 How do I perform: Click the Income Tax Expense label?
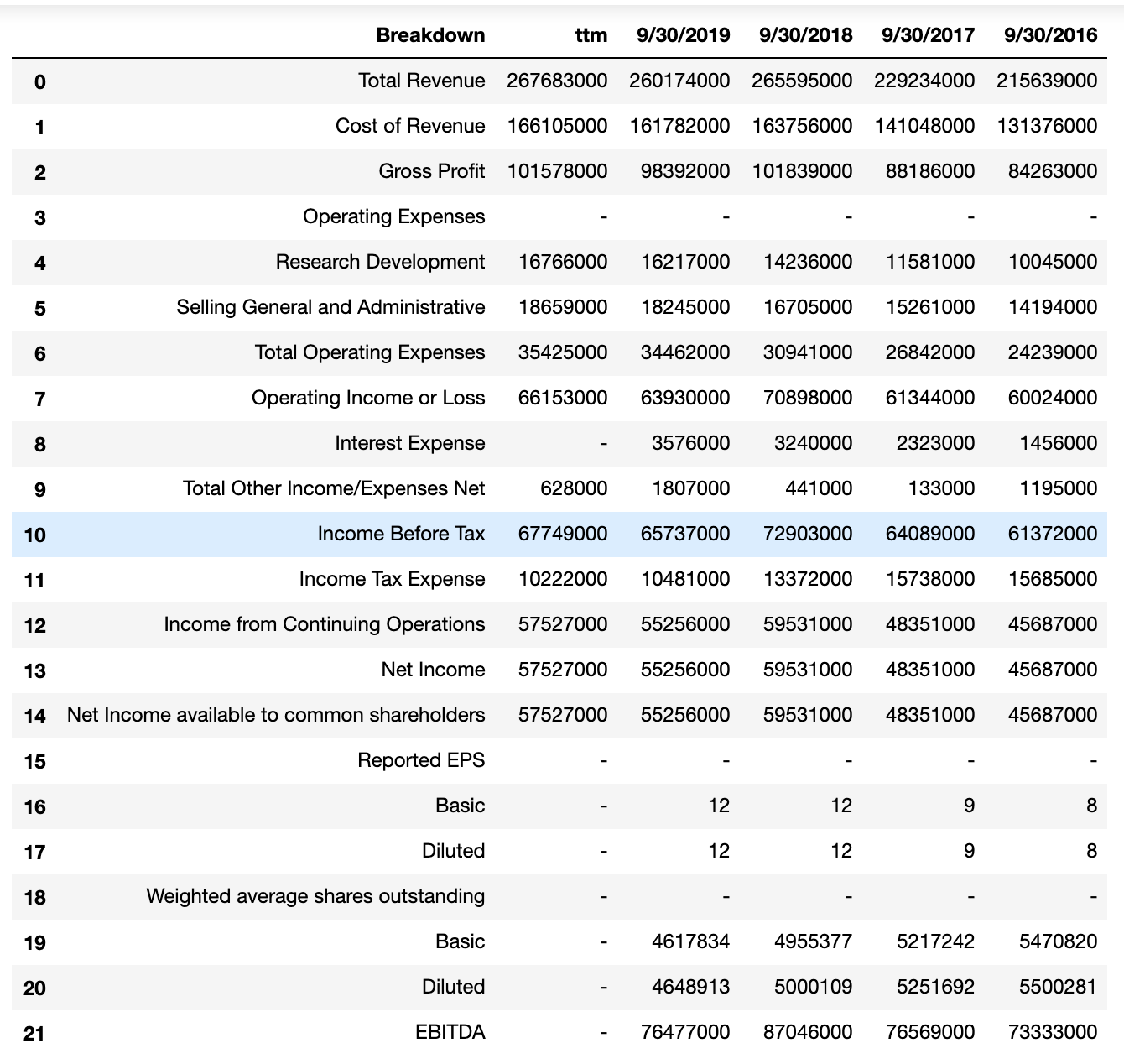[393, 579]
